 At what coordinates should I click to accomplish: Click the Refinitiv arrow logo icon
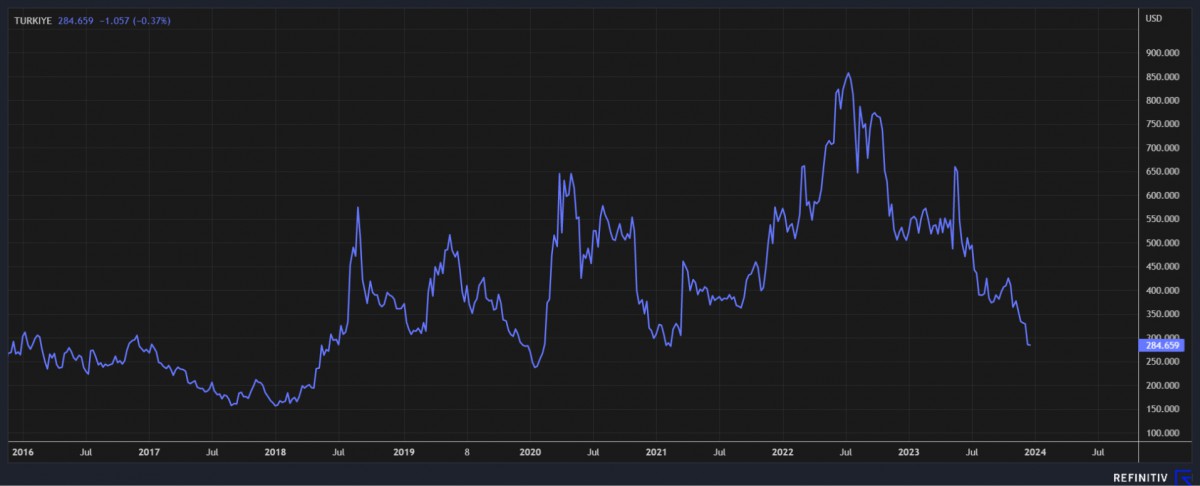[1183, 477]
